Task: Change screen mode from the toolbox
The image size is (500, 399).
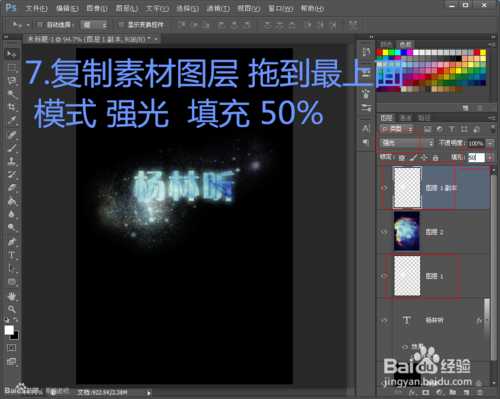Action: (12, 362)
